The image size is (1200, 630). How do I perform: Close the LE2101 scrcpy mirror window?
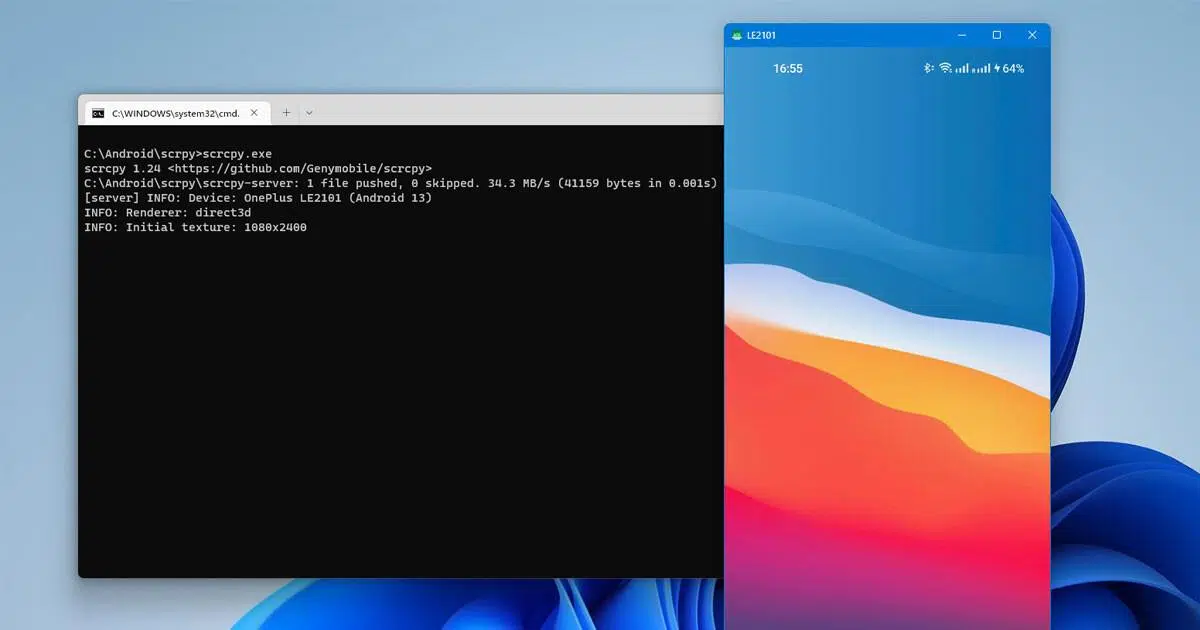point(1032,35)
